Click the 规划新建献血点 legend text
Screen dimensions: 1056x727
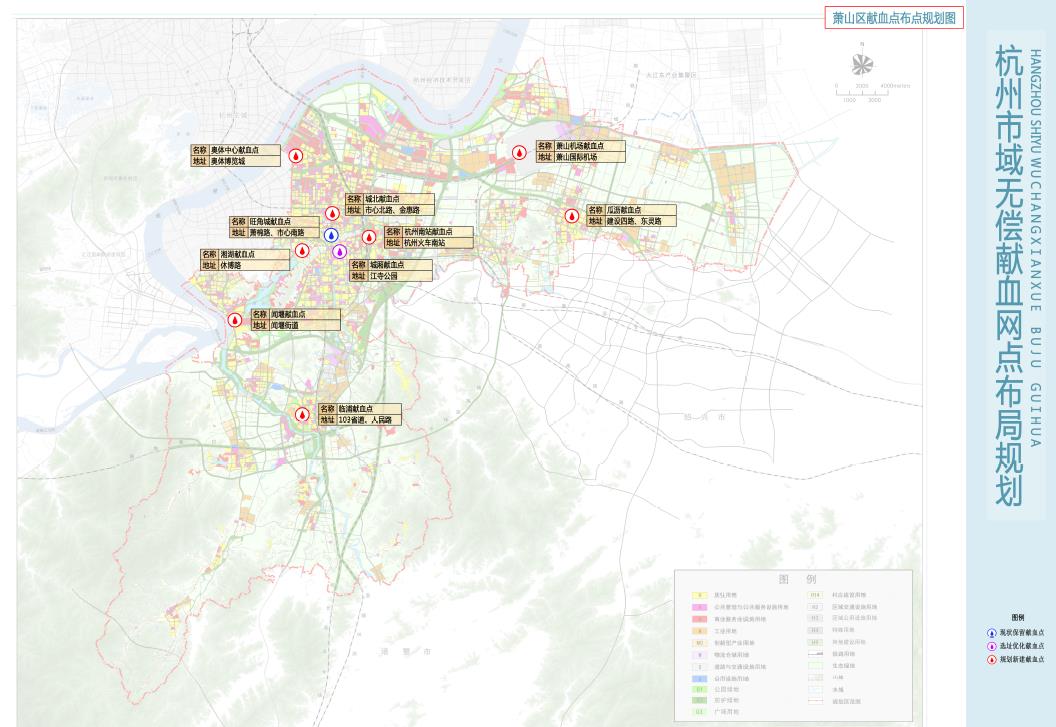tap(1022, 659)
